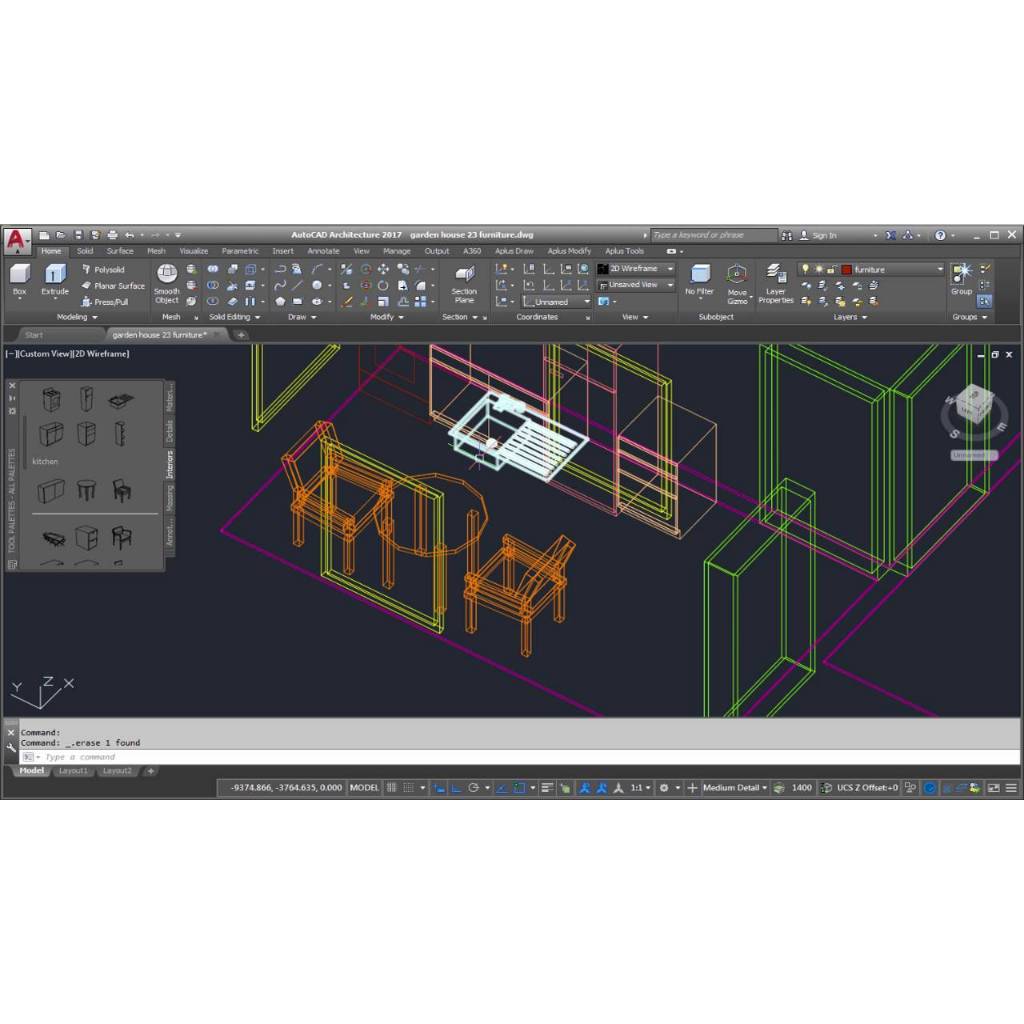The height and width of the screenshot is (1024, 1024).
Task: Expand the Solid Editing panel
Action: (234, 317)
